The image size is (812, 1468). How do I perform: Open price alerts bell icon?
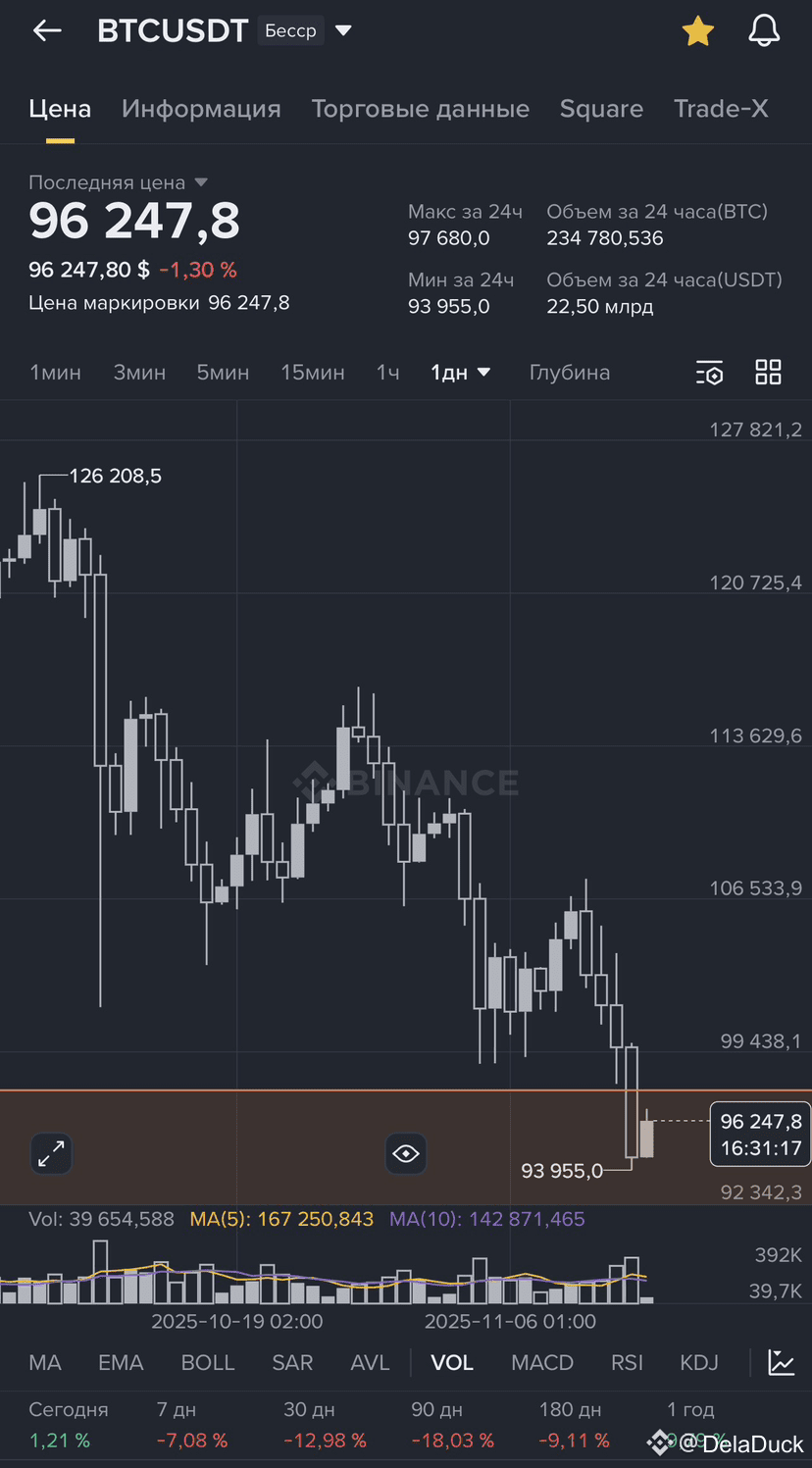764,31
